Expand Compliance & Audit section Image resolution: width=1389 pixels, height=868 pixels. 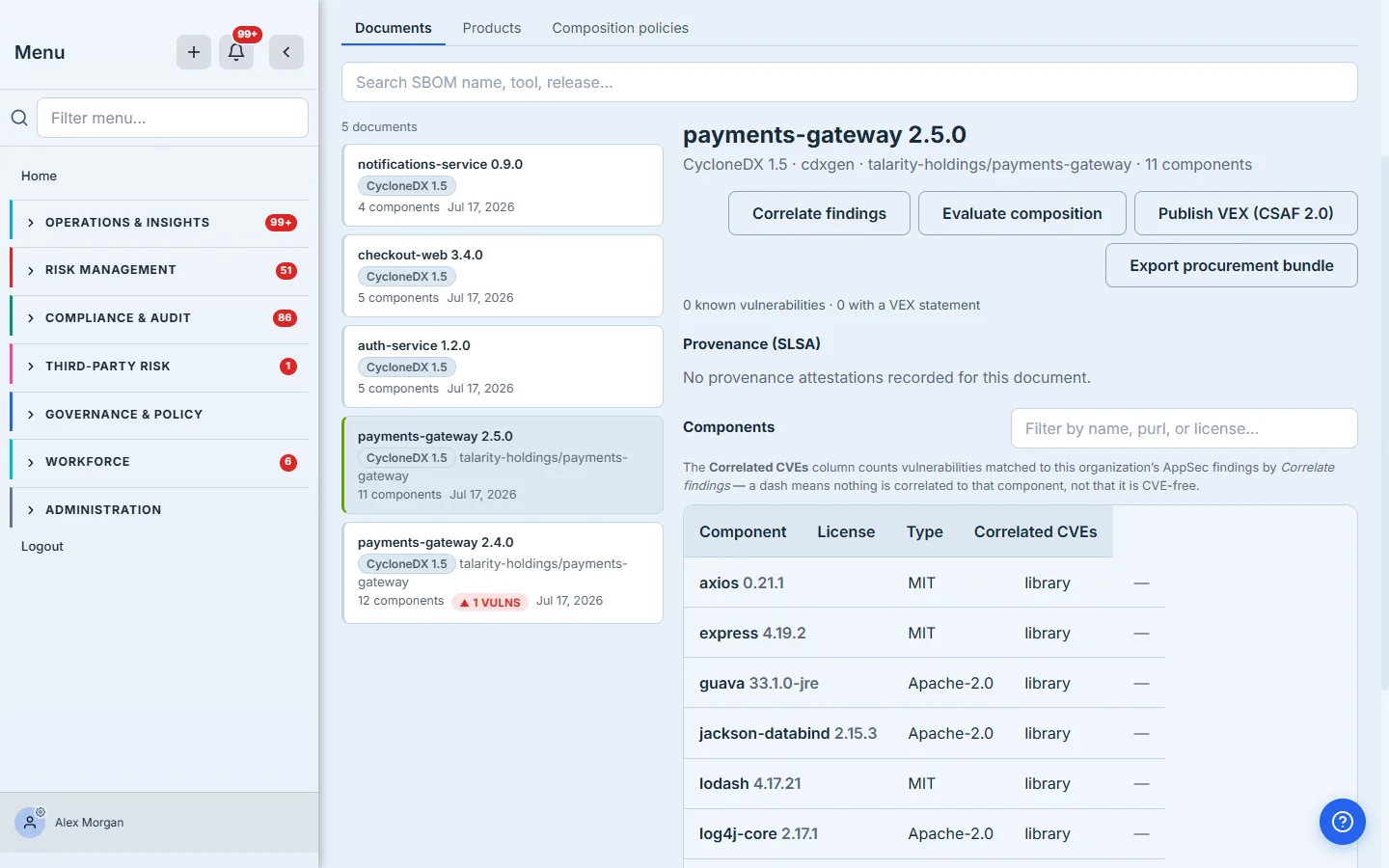[x=160, y=318]
